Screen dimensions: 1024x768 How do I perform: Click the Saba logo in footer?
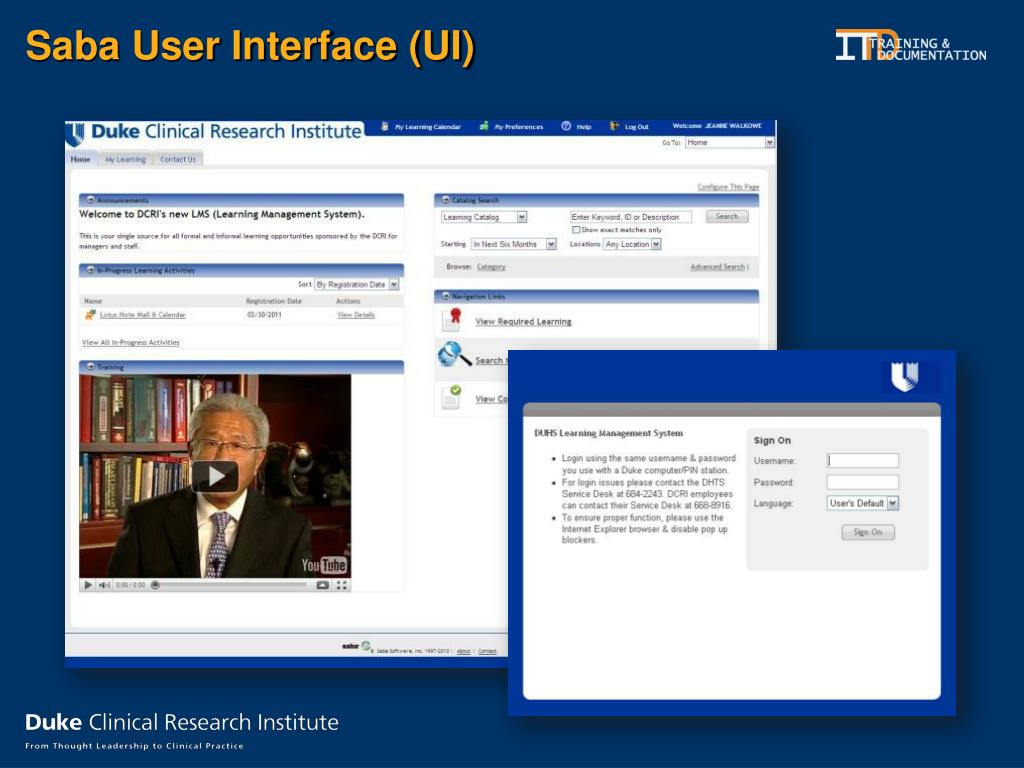pyautogui.click(x=356, y=646)
